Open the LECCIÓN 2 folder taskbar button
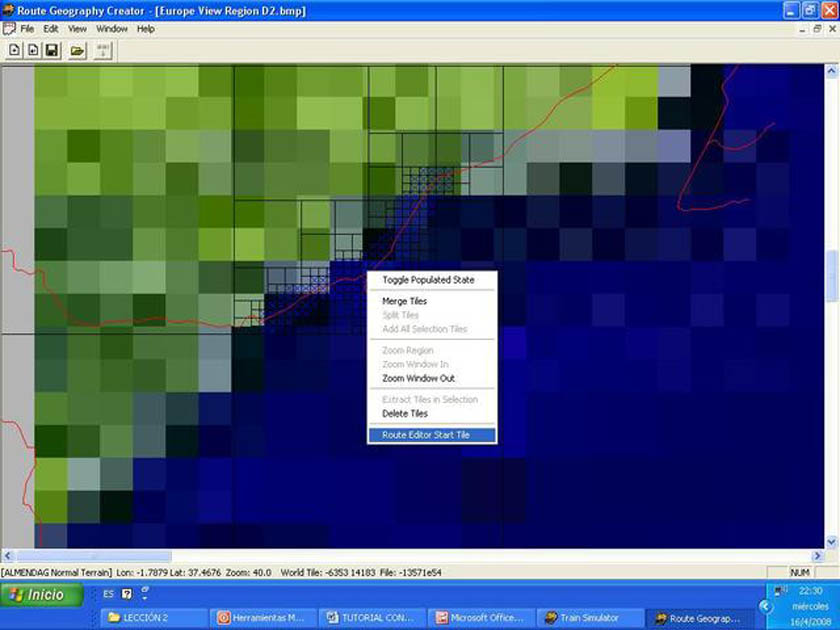This screenshot has width=840, height=630. [156, 618]
